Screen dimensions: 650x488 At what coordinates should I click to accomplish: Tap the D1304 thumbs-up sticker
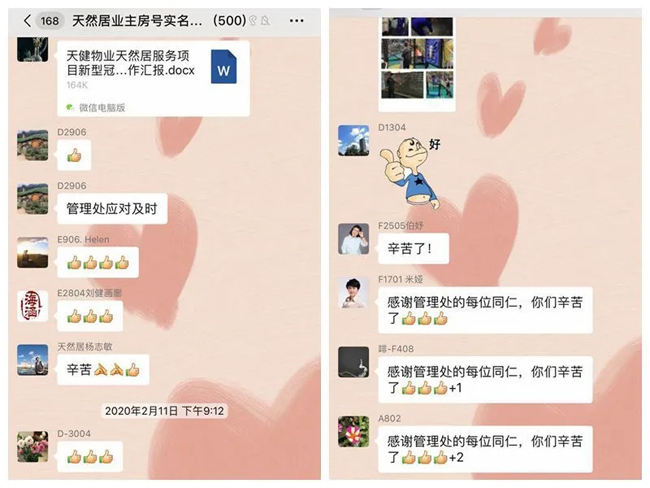point(410,173)
